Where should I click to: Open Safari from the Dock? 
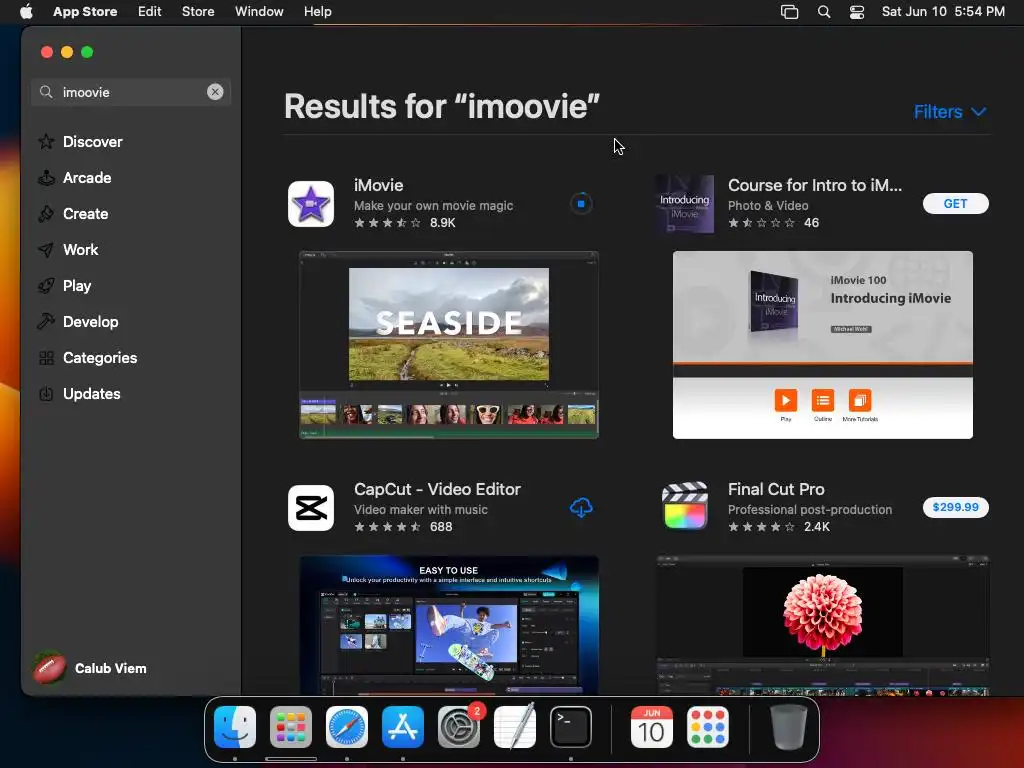click(347, 727)
